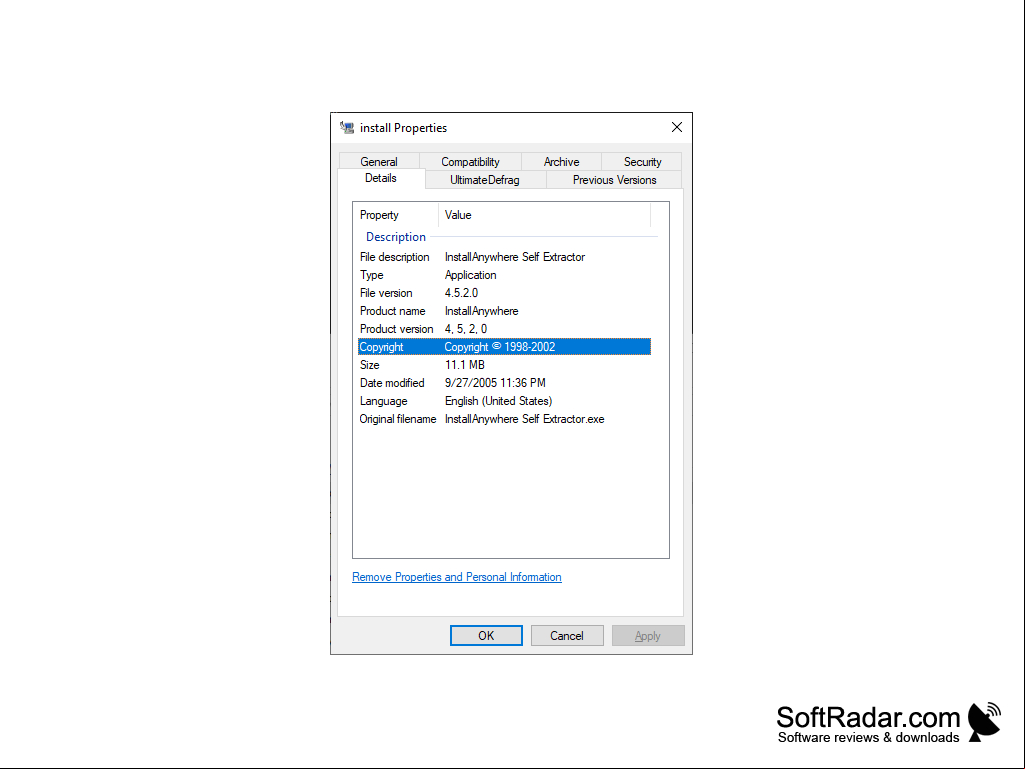Click the InstallAnywhere product name value
Viewport: 1025px width, 769px height.
(x=482, y=311)
